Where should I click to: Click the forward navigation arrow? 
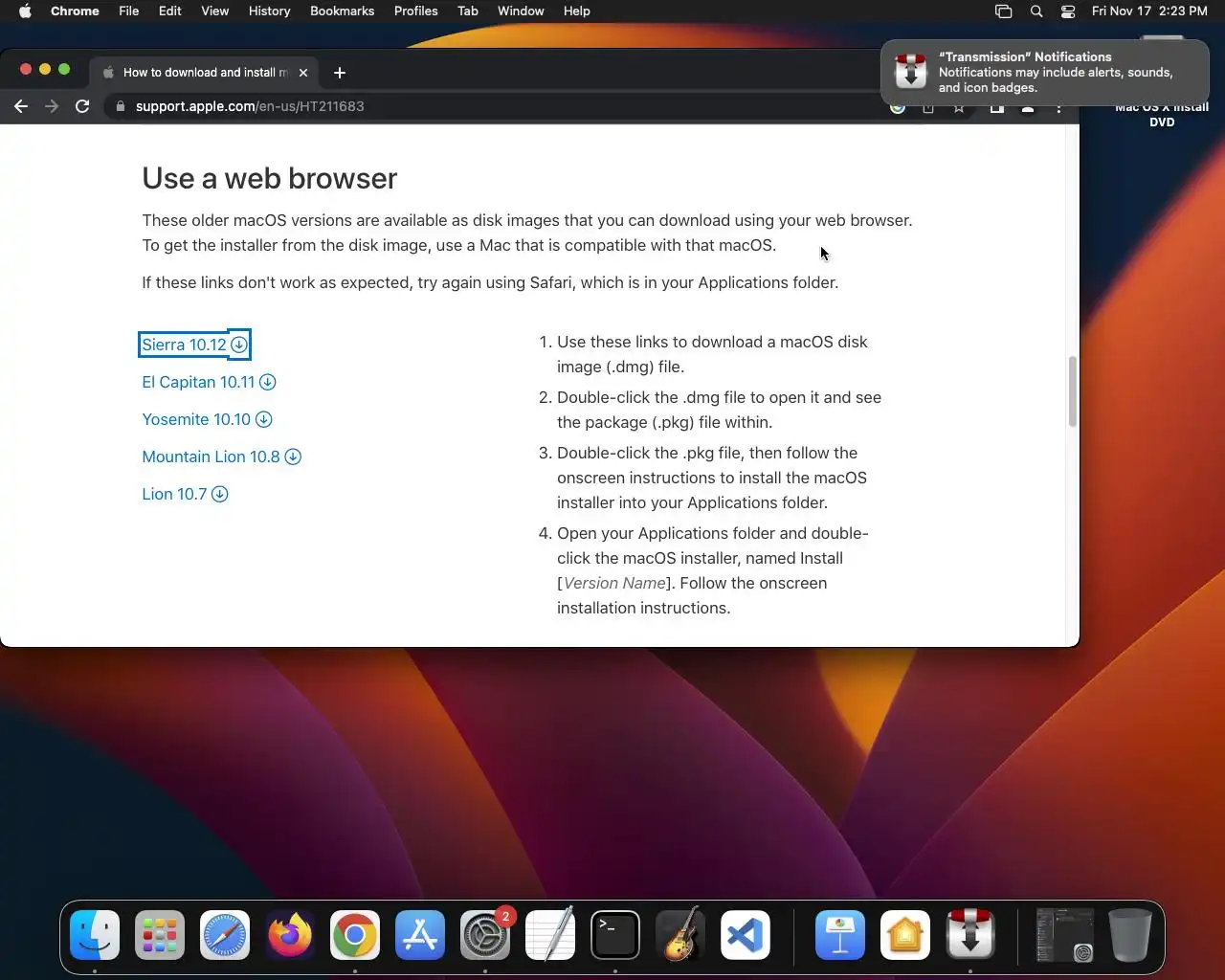click(52, 106)
